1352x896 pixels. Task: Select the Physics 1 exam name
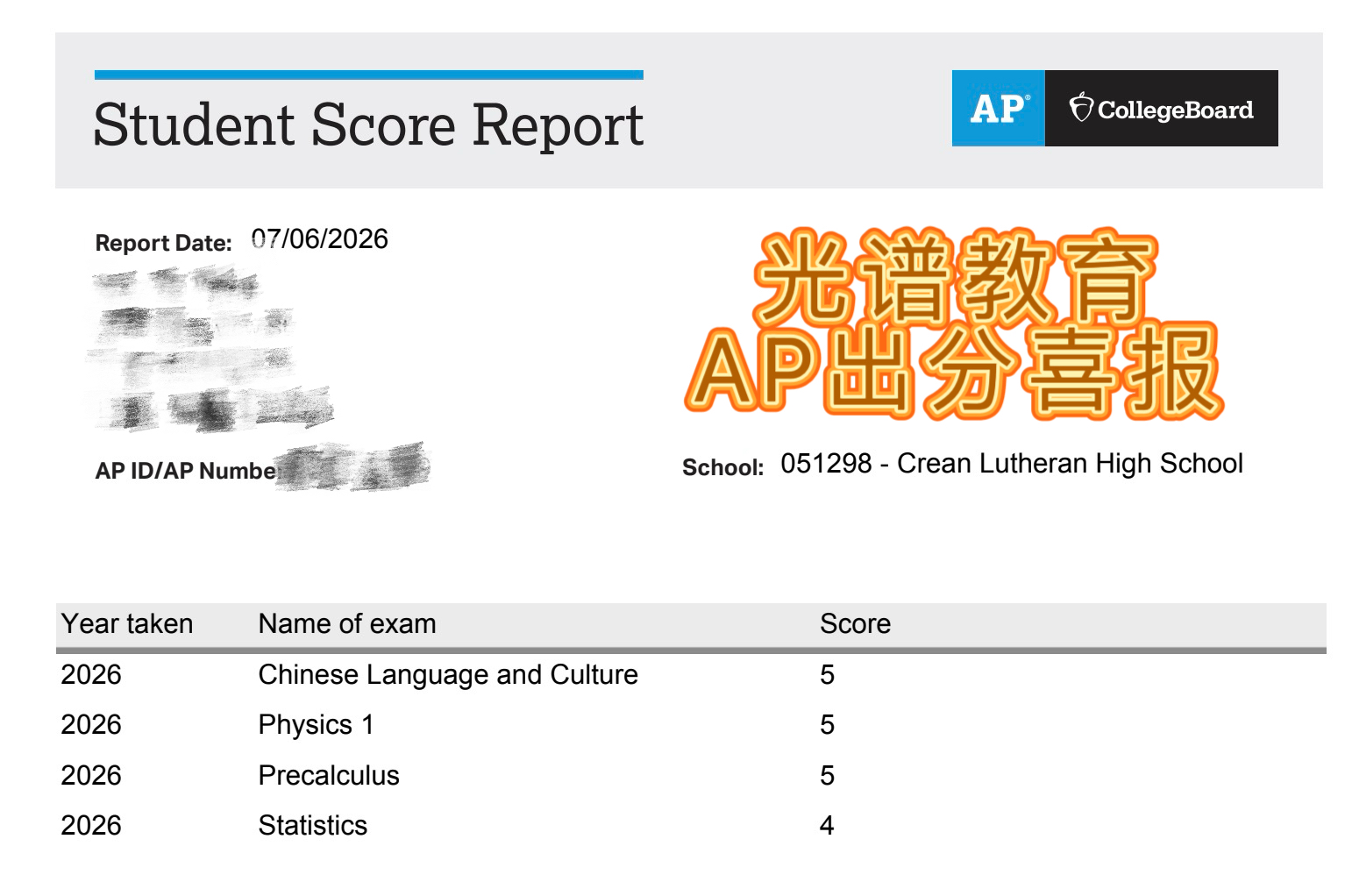click(317, 725)
